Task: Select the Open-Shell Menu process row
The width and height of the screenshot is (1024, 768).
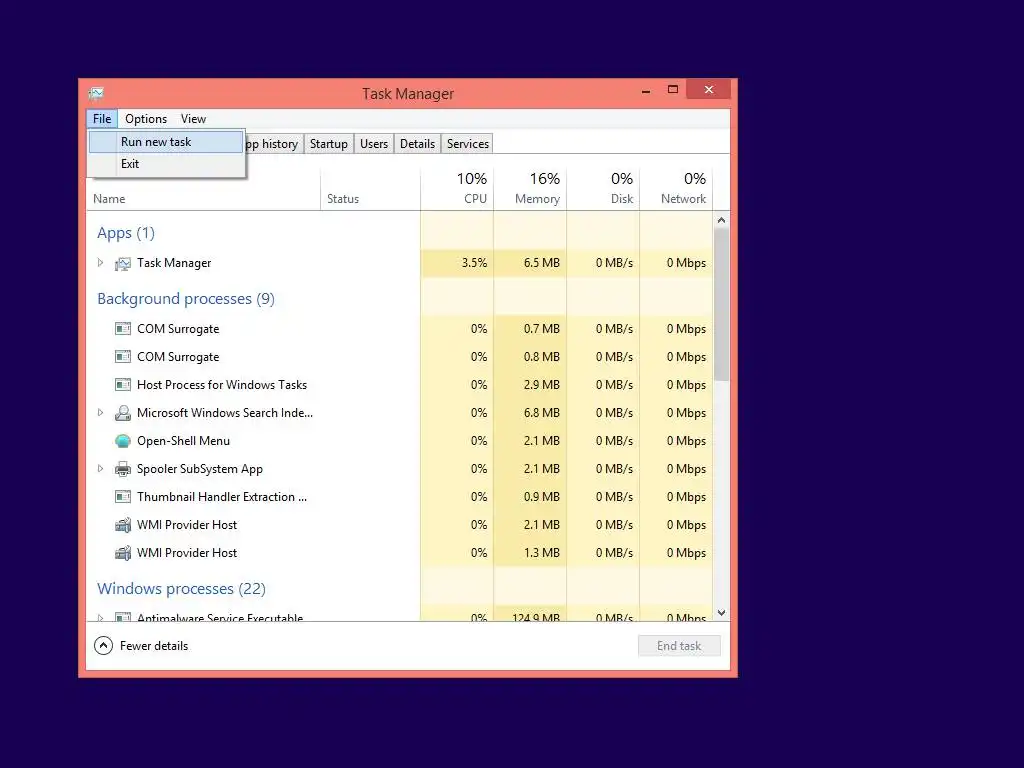Action: 400,441
